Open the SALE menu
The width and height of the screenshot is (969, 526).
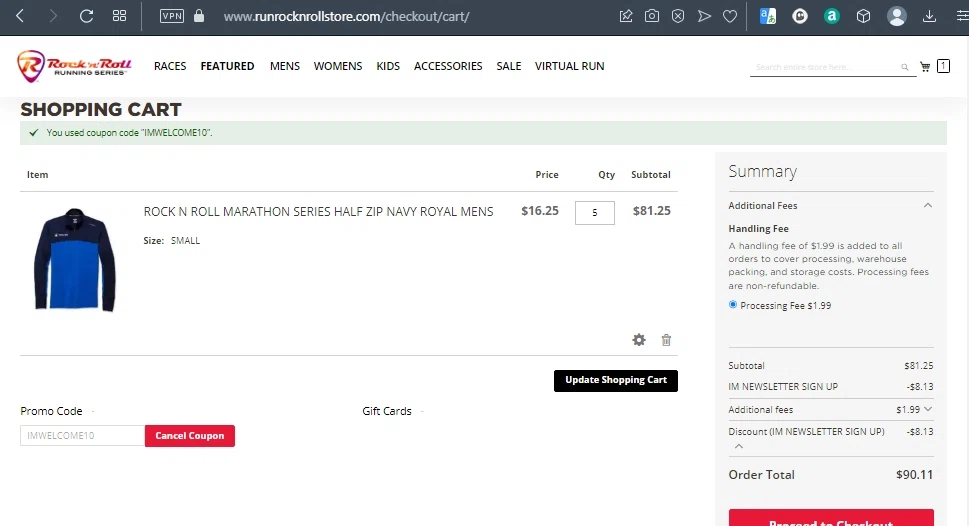tap(509, 66)
